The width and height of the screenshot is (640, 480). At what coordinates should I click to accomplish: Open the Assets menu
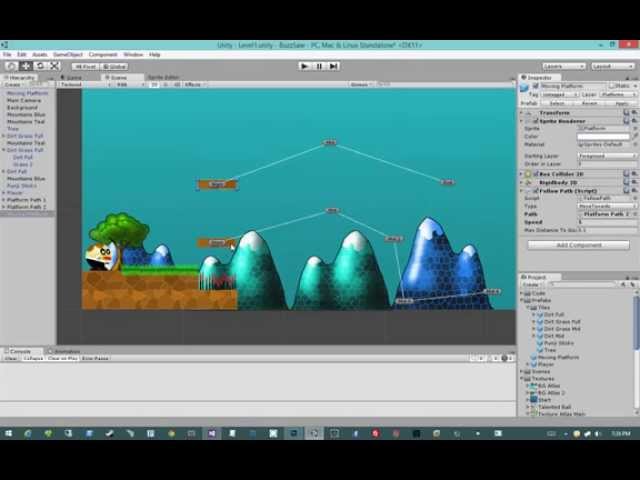pos(40,54)
